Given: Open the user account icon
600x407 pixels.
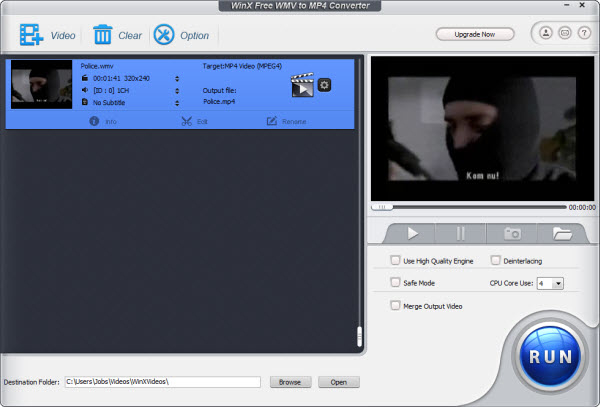Looking at the screenshot, I should (546, 33).
